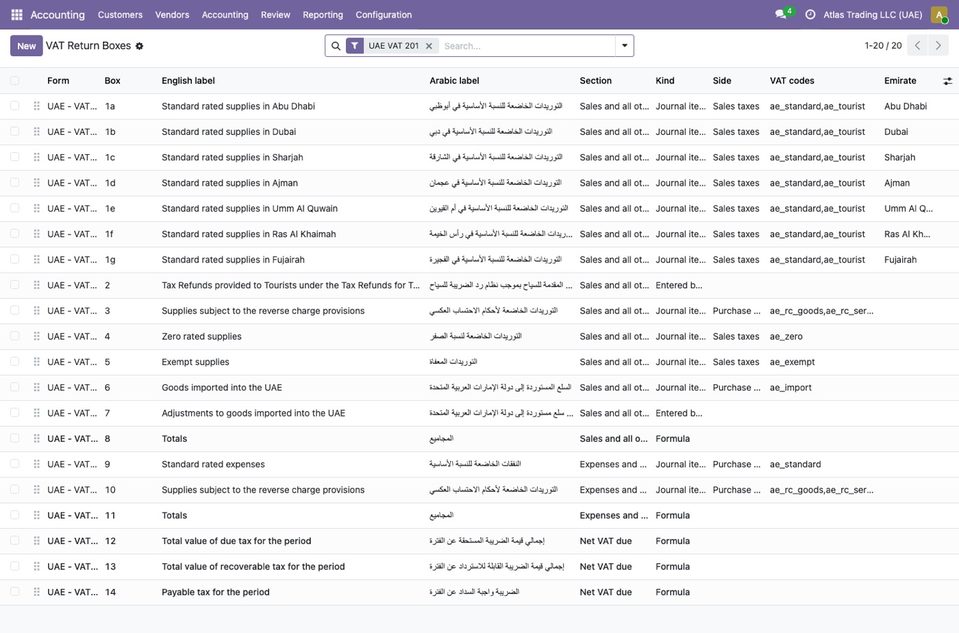Image resolution: width=959 pixels, height=633 pixels.
Task: Open the Configuration menu
Action: click(x=383, y=15)
